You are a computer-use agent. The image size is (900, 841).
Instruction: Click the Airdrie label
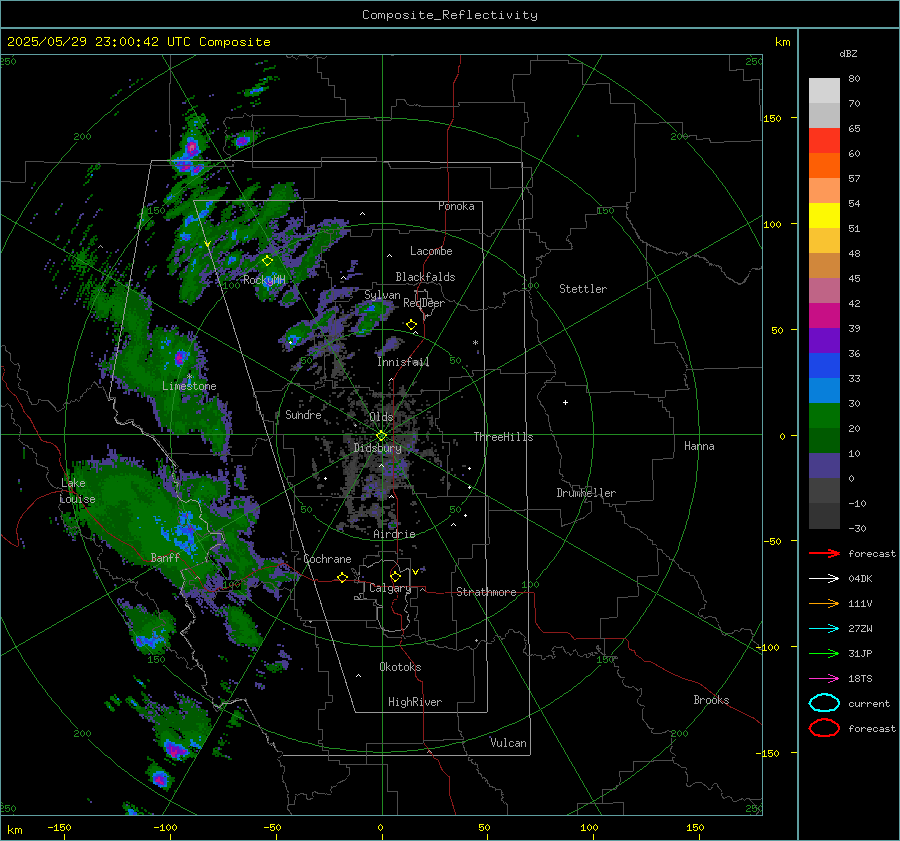coord(394,534)
